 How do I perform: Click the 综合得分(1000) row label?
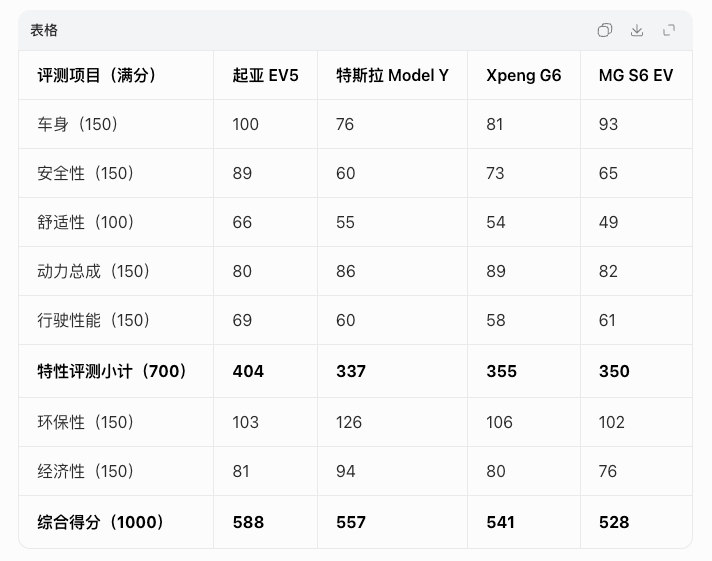[101, 522]
